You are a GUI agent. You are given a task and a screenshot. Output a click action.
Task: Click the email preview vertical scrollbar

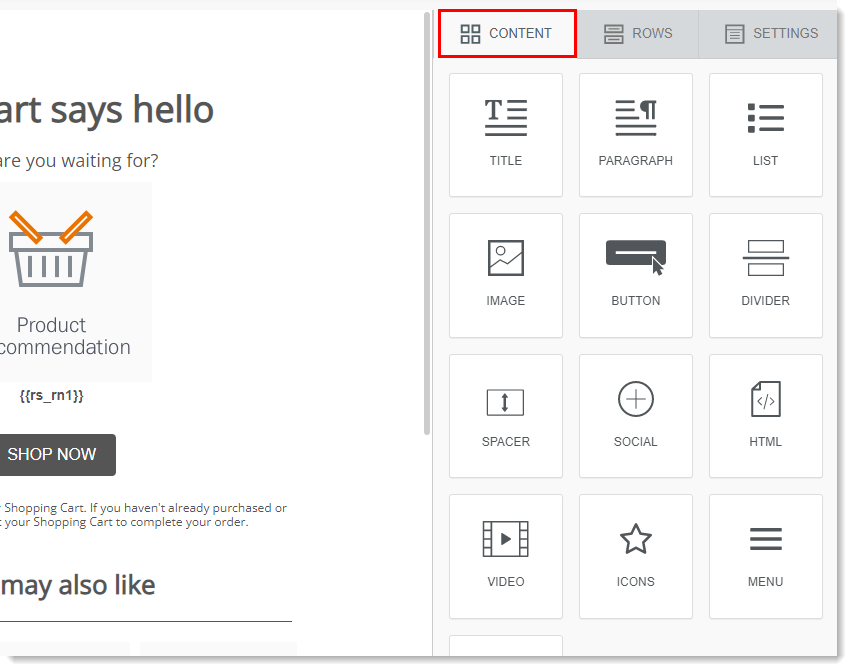(427, 223)
